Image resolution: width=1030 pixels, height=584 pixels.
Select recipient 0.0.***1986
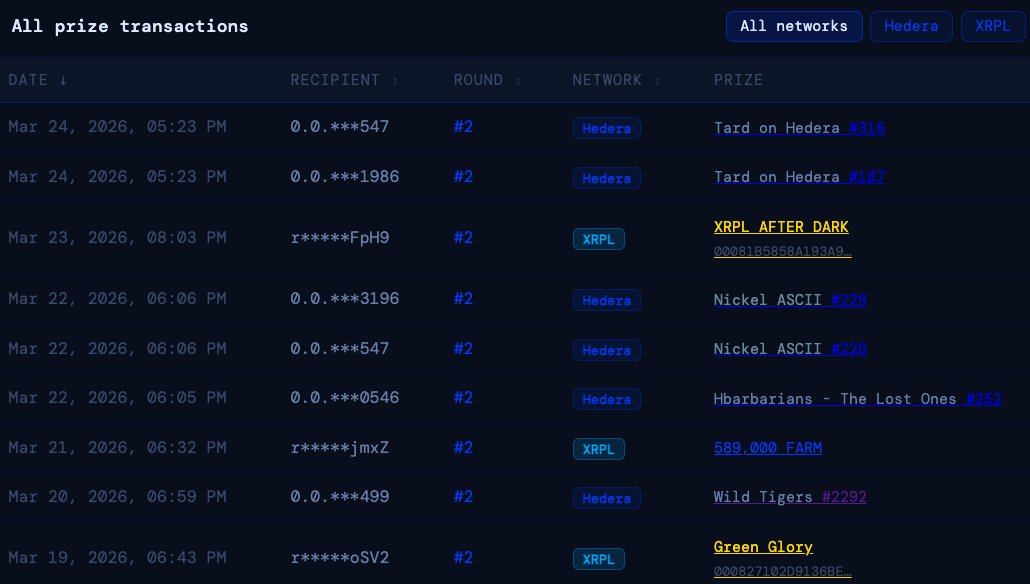(x=344, y=177)
